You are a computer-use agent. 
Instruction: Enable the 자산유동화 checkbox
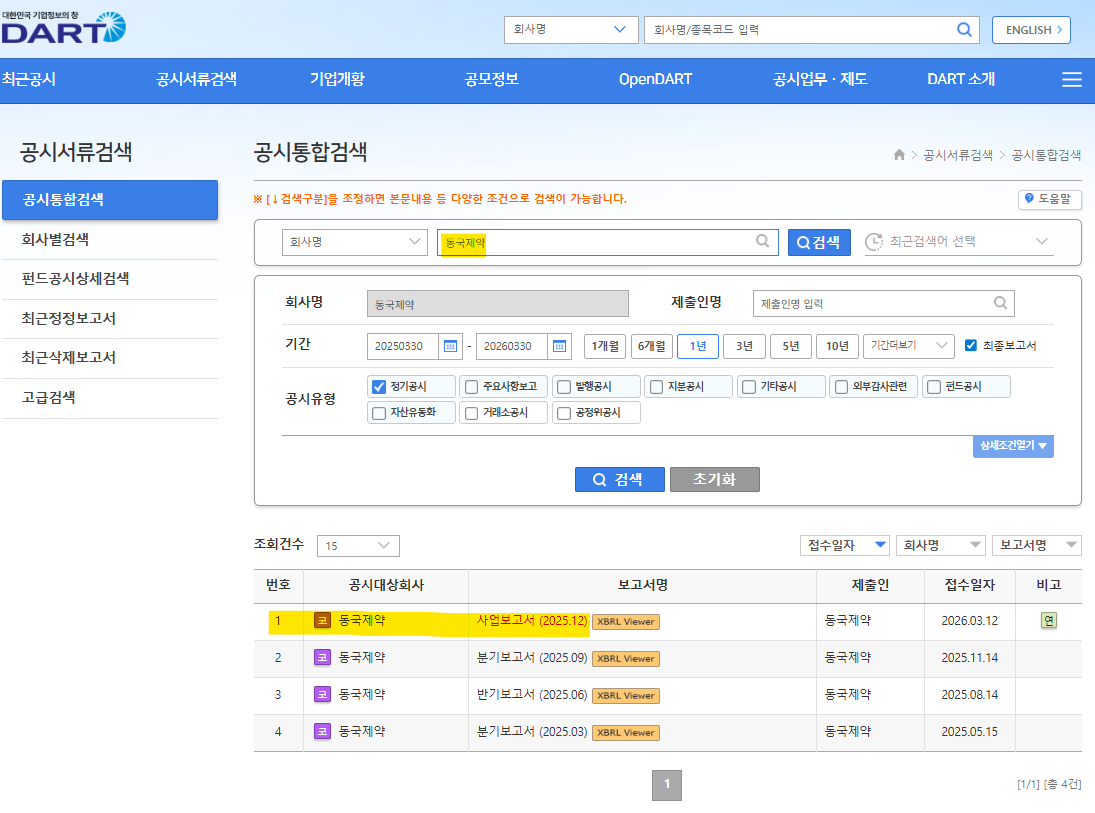coord(379,413)
